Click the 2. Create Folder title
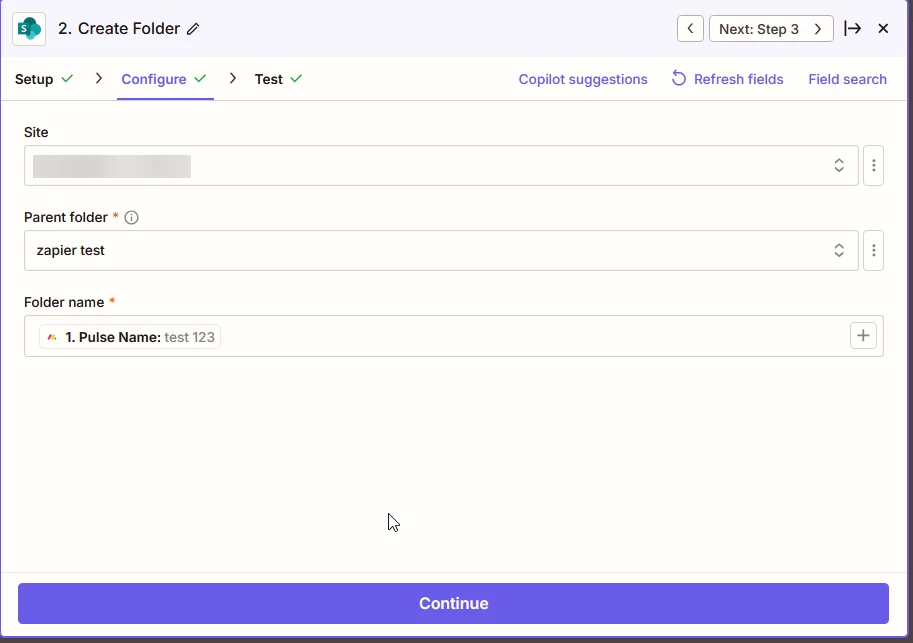The height and width of the screenshot is (643, 913). [x=119, y=29]
